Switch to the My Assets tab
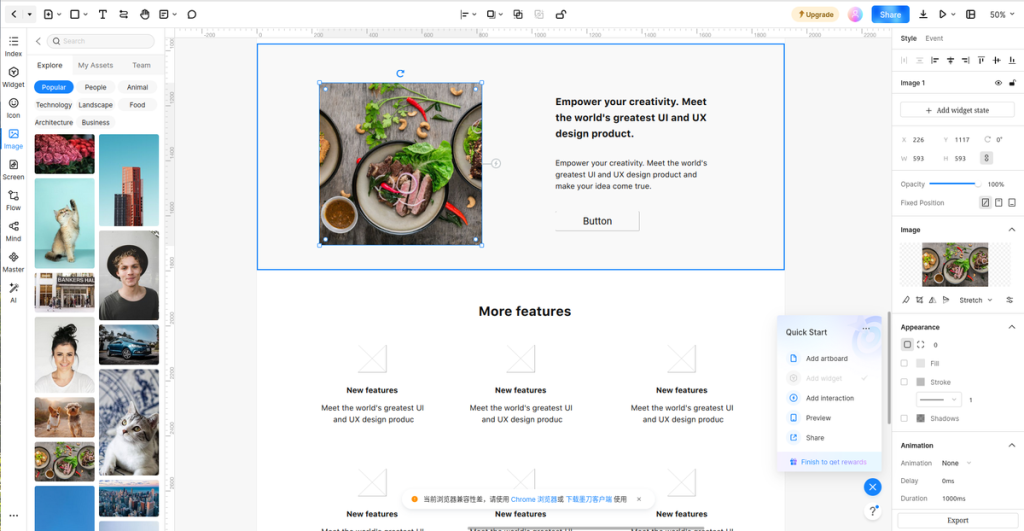This screenshot has height=531, width=1024. (x=95, y=65)
